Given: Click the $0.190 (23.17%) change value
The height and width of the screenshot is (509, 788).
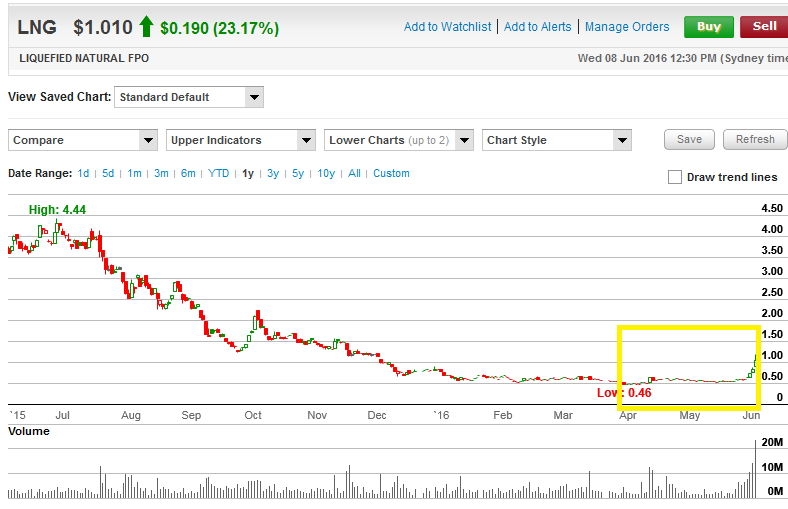Looking at the screenshot, I should point(219,28).
